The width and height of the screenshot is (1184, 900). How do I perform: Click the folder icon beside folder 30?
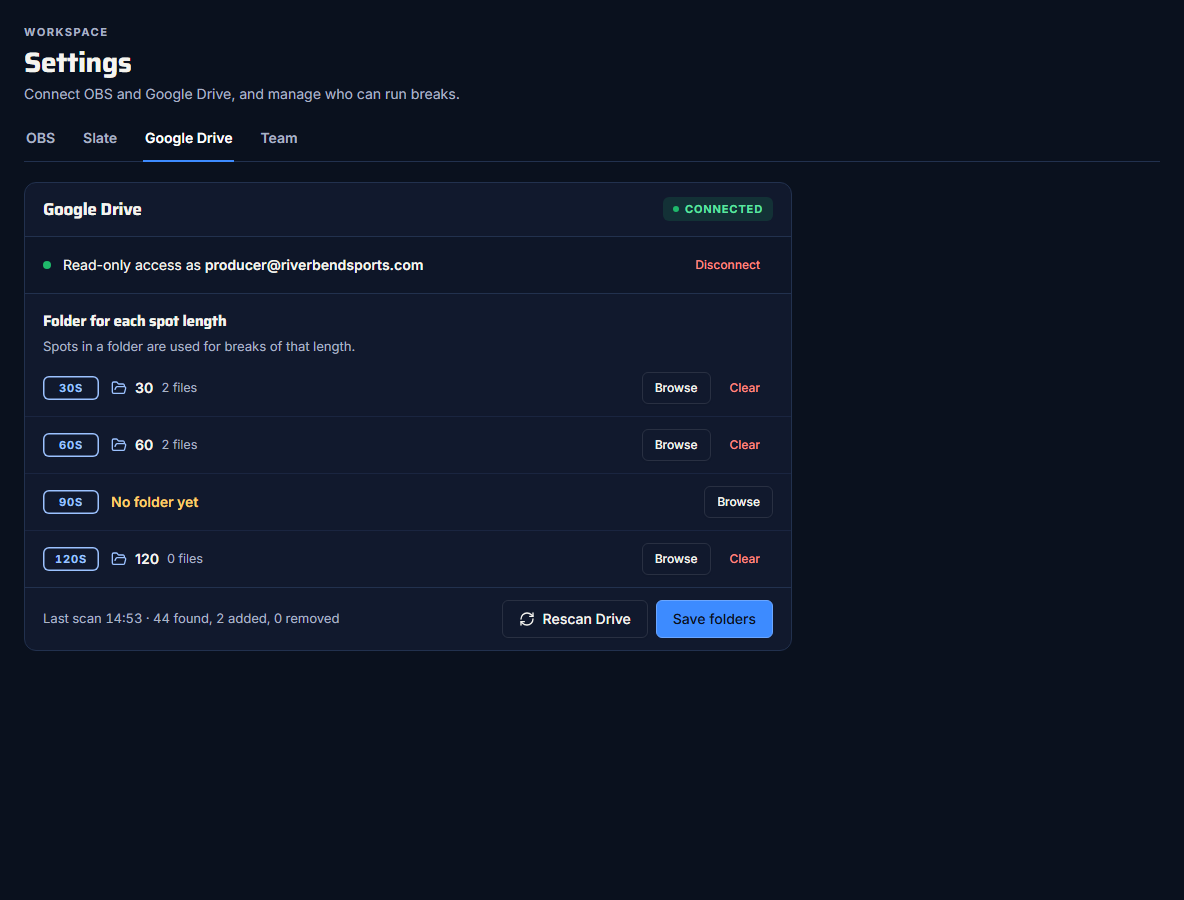point(119,388)
